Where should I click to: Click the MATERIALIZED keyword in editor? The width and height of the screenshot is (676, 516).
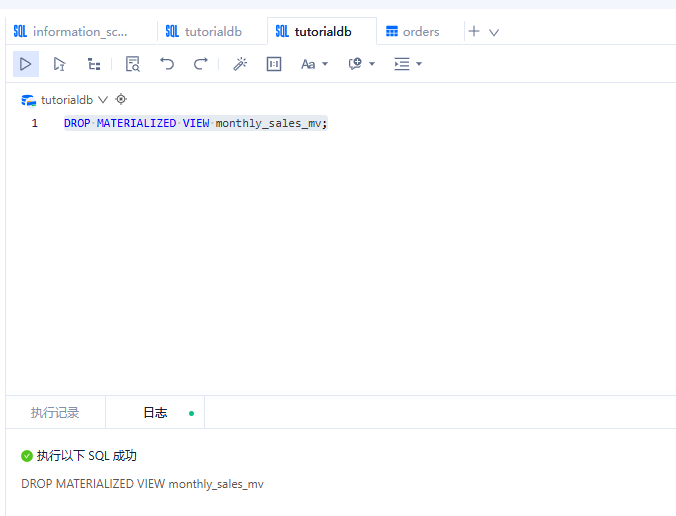(x=136, y=123)
